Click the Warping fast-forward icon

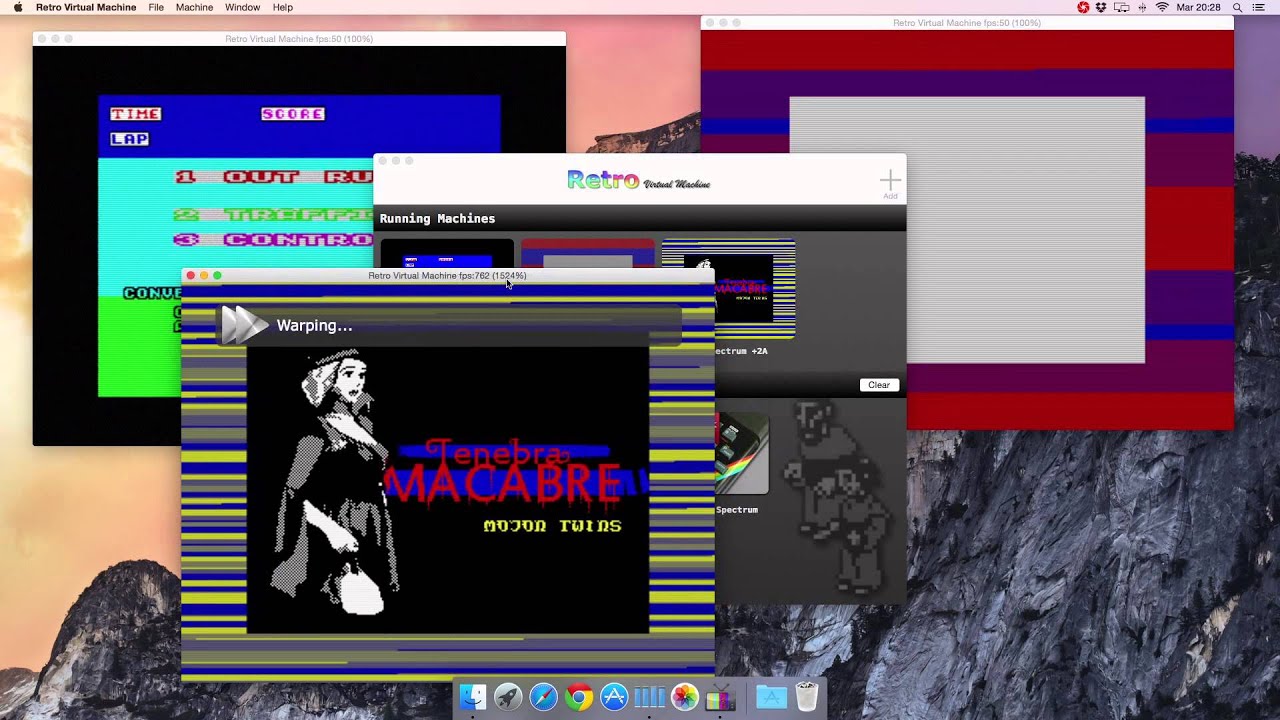point(244,325)
